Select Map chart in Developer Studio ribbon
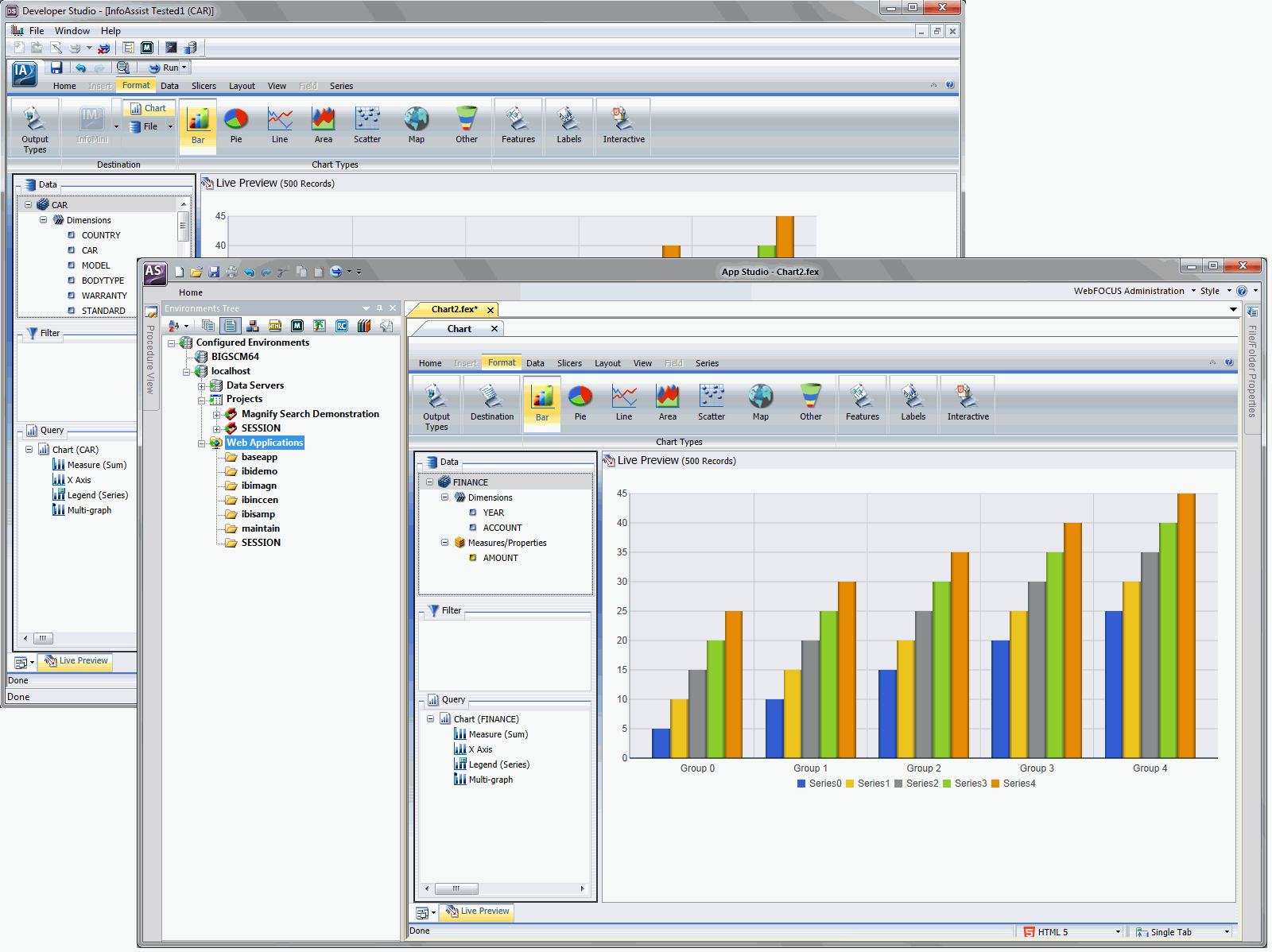 tap(417, 126)
